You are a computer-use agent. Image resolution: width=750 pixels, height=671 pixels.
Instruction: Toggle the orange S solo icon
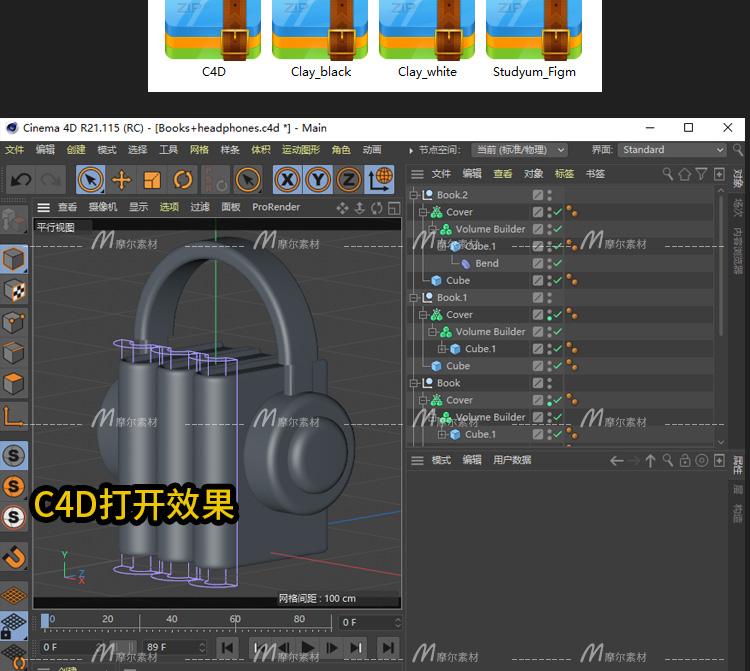pyautogui.click(x=13, y=486)
